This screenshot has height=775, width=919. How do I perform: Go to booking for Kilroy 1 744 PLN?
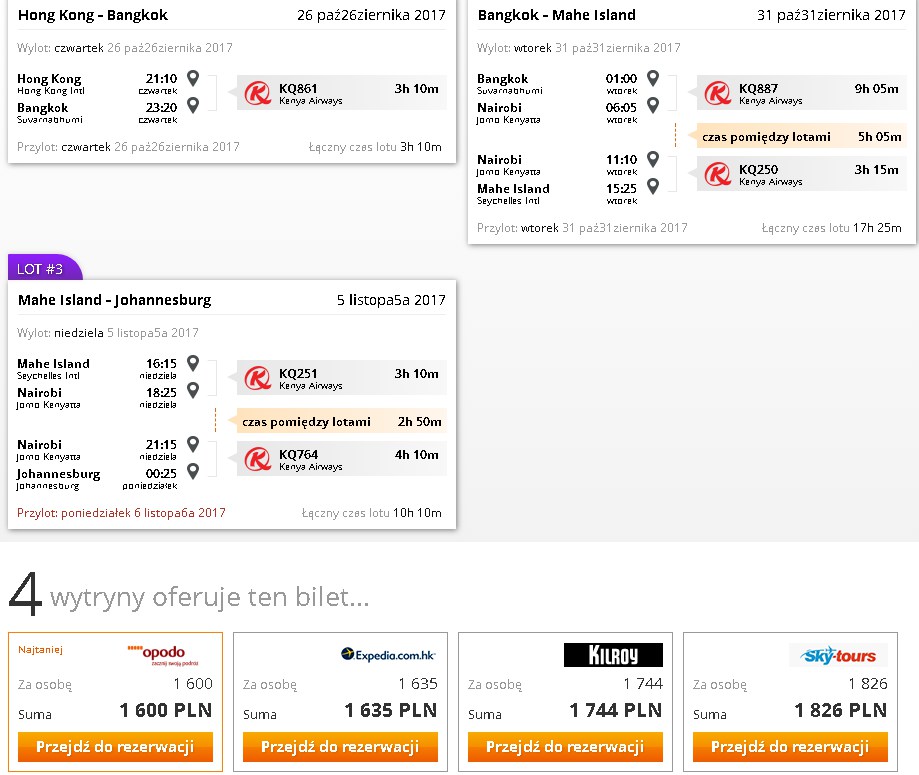[566, 747]
